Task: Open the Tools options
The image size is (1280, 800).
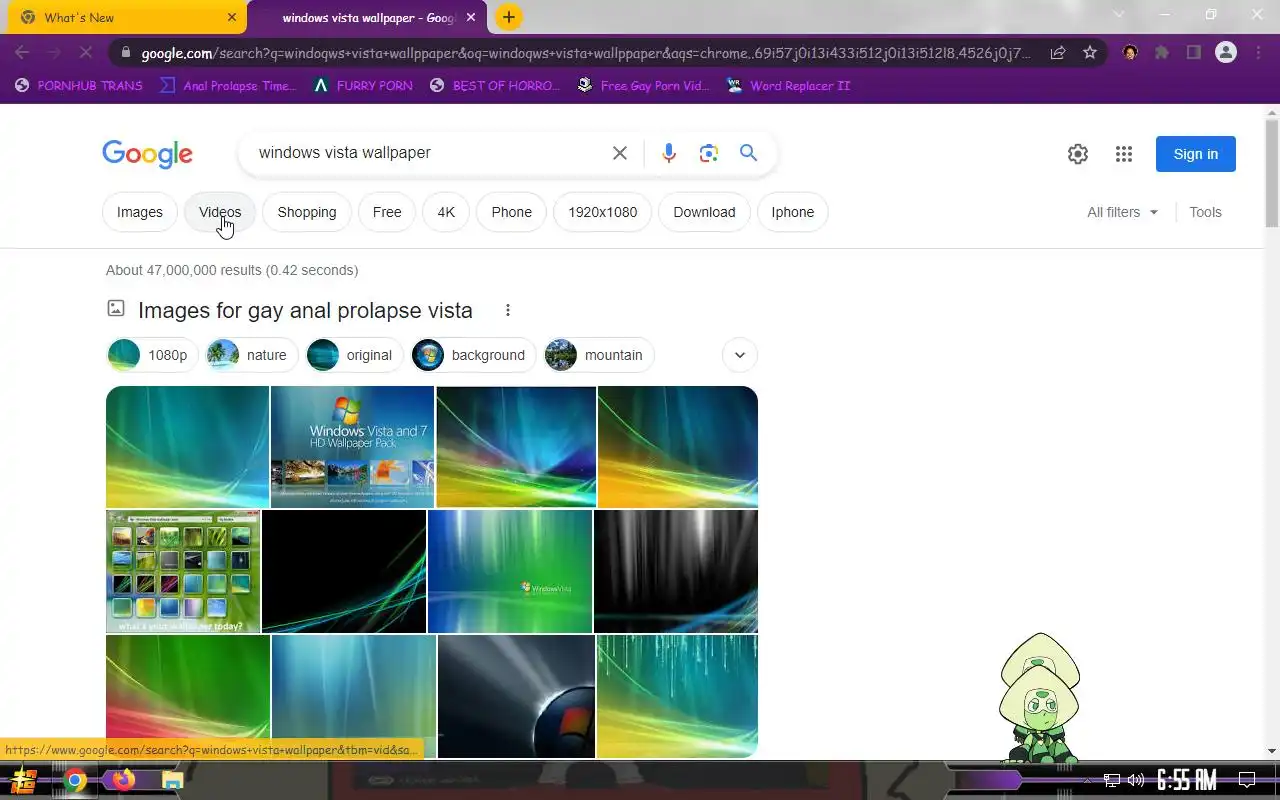Action: coord(1205,212)
